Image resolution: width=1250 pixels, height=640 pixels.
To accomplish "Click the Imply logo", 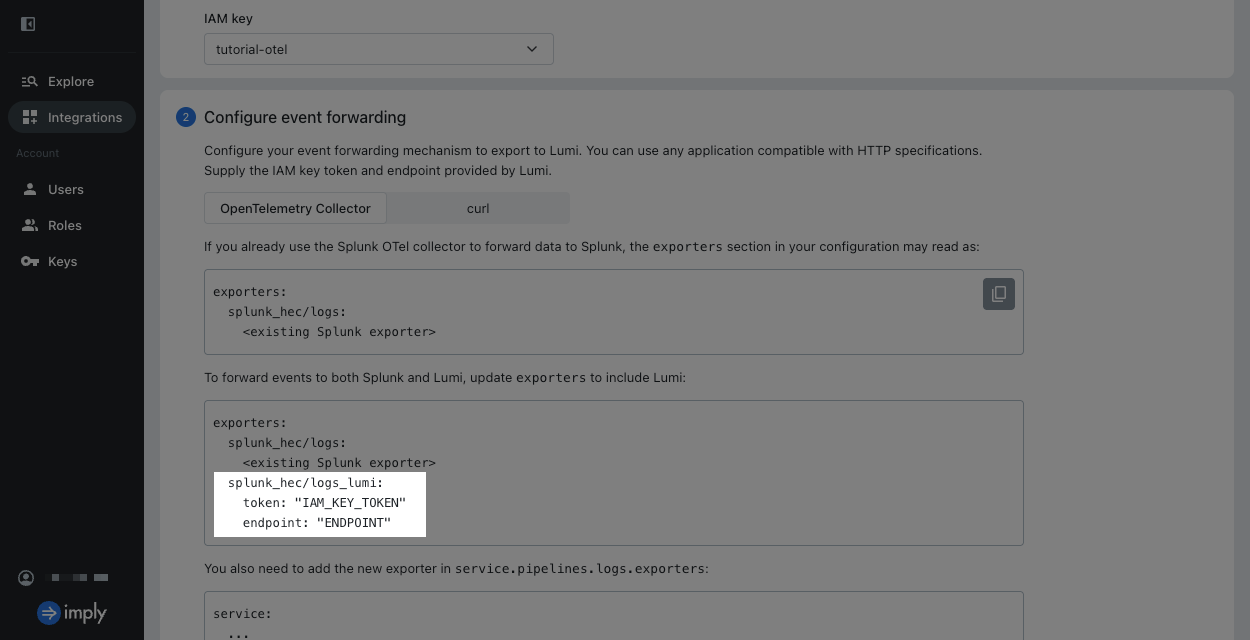I will (72, 613).
